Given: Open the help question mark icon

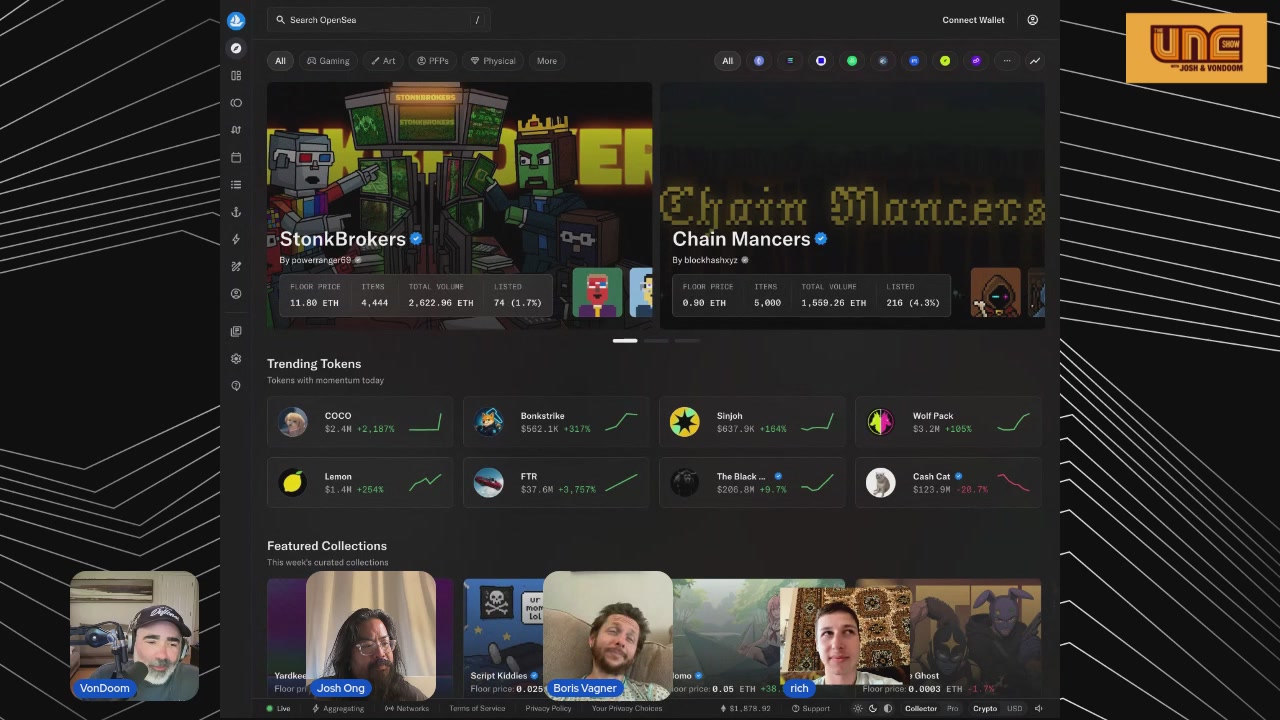Looking at the screenshot, I should [x=236, y=386].
